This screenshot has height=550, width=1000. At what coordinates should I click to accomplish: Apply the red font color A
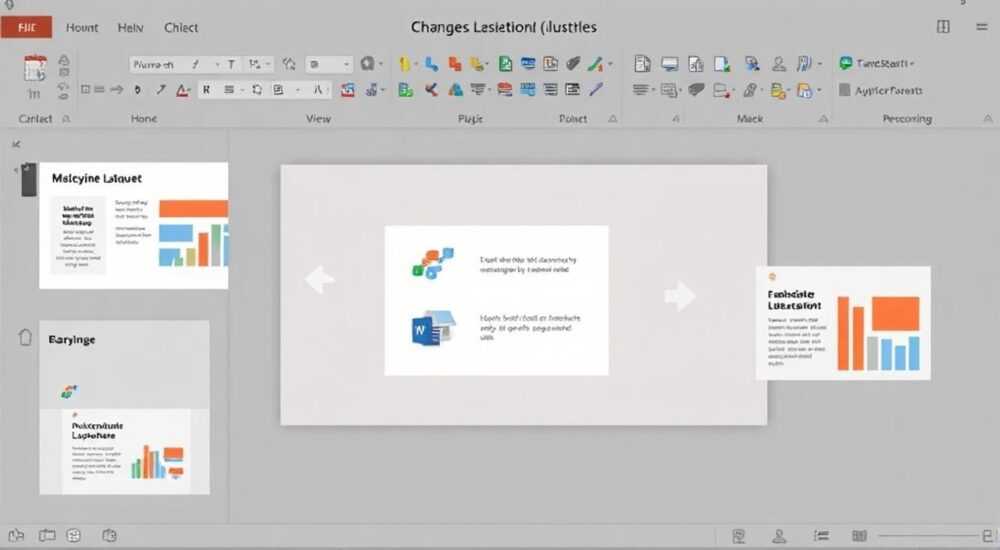tap(182, 90)
